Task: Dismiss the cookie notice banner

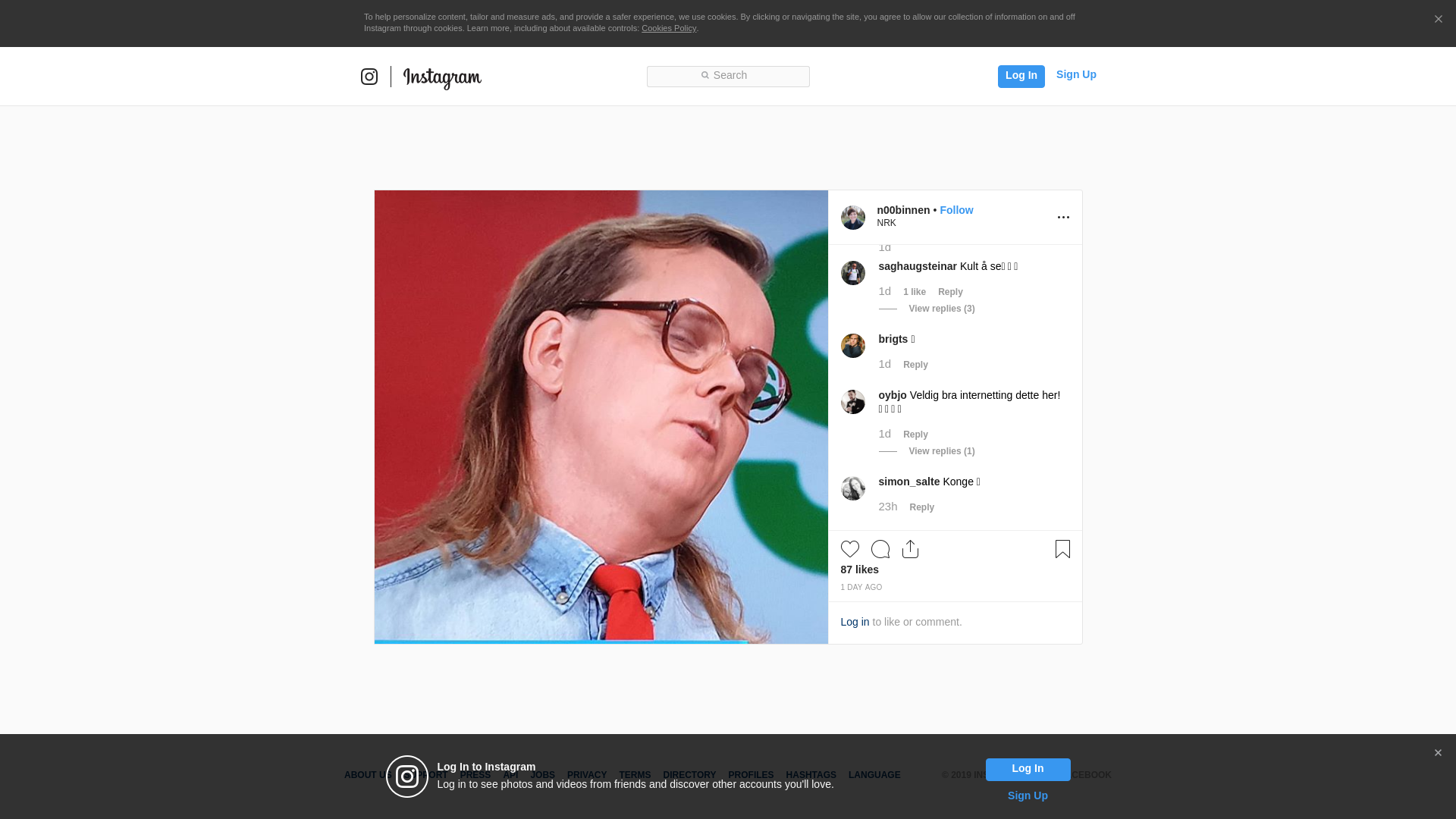Action: 1438,20
